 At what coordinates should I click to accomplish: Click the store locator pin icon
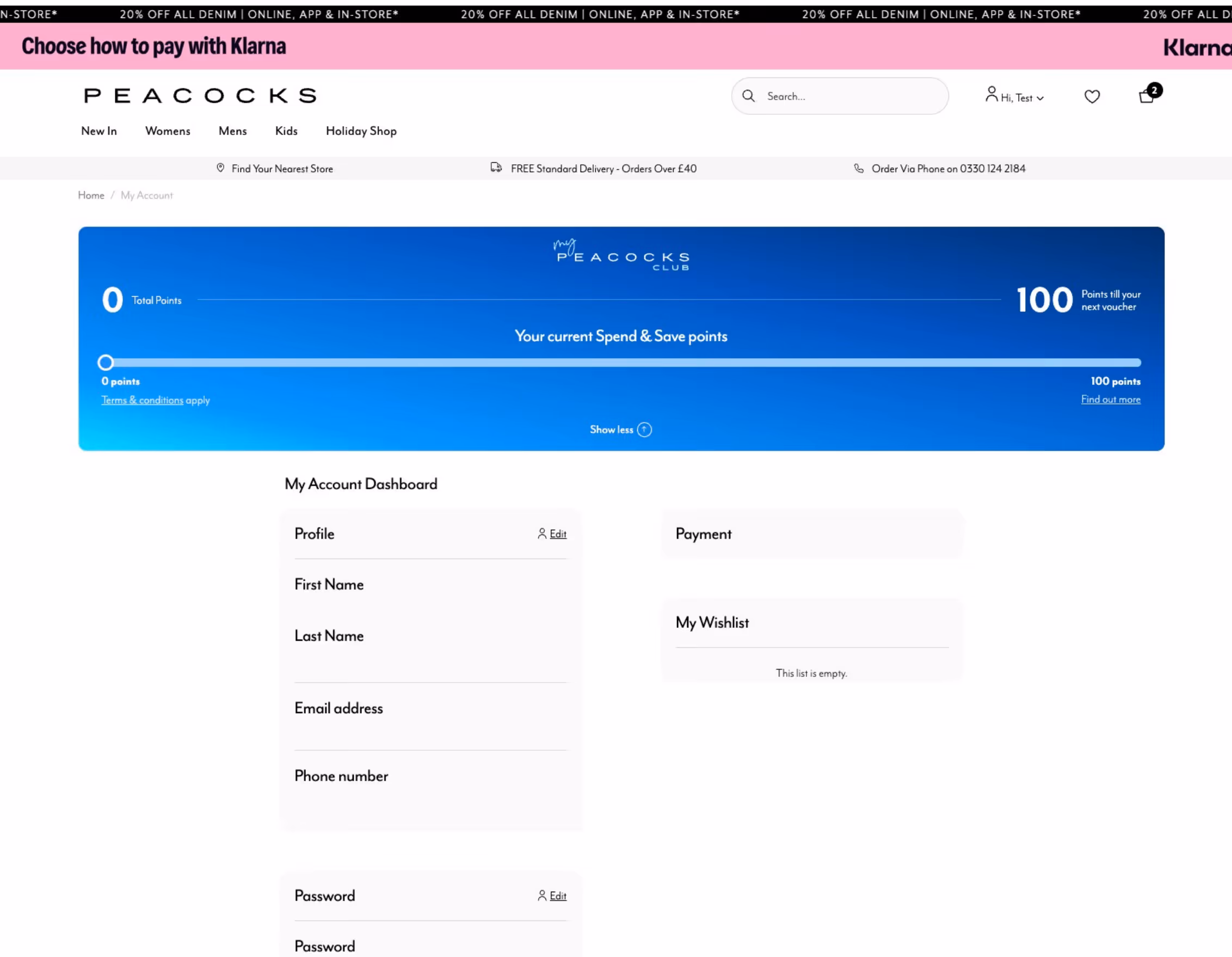[x=220, y=168]
